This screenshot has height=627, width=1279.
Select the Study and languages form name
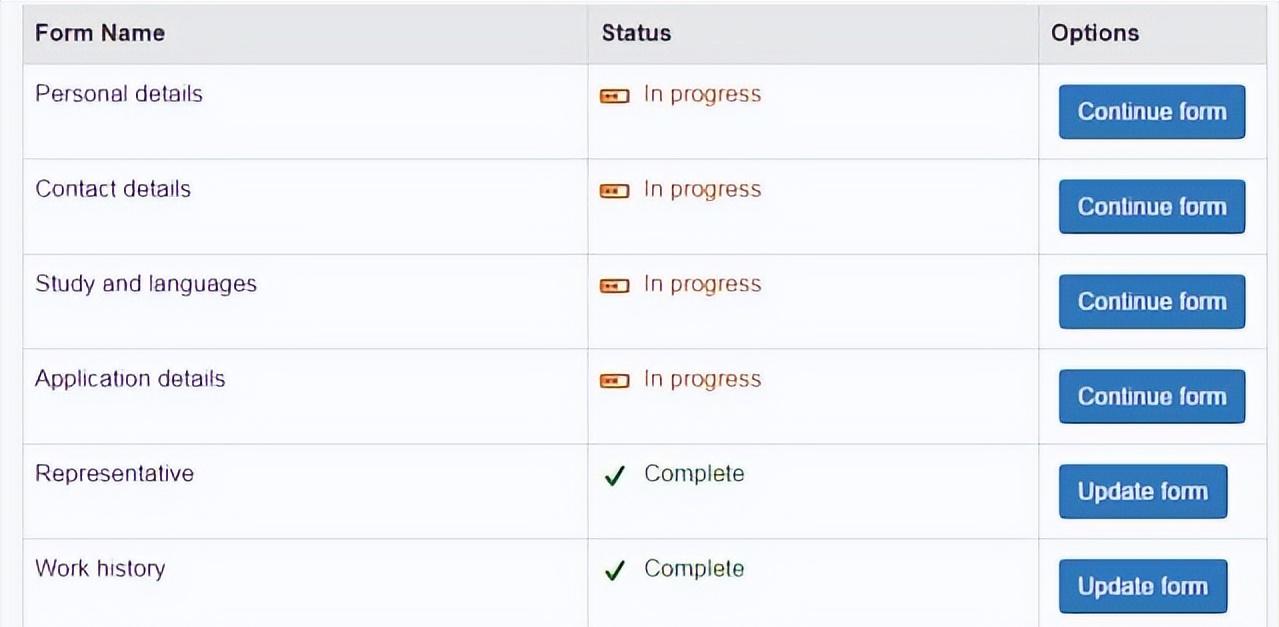point(146,284)
